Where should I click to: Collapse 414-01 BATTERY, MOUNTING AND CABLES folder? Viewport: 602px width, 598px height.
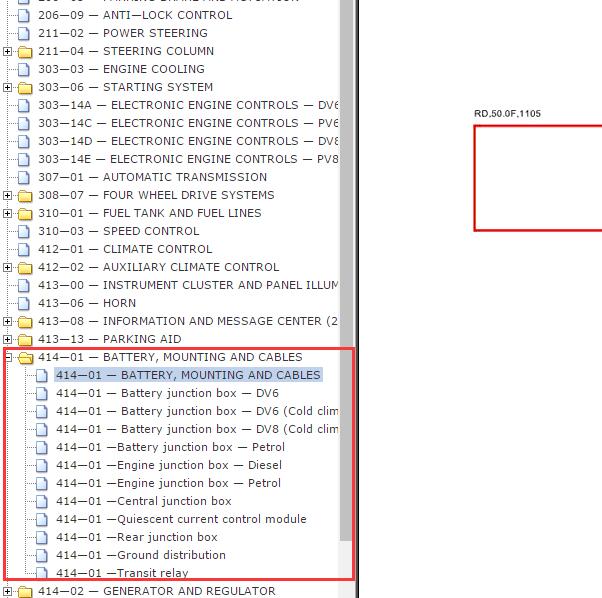click(x=8, y=357)
